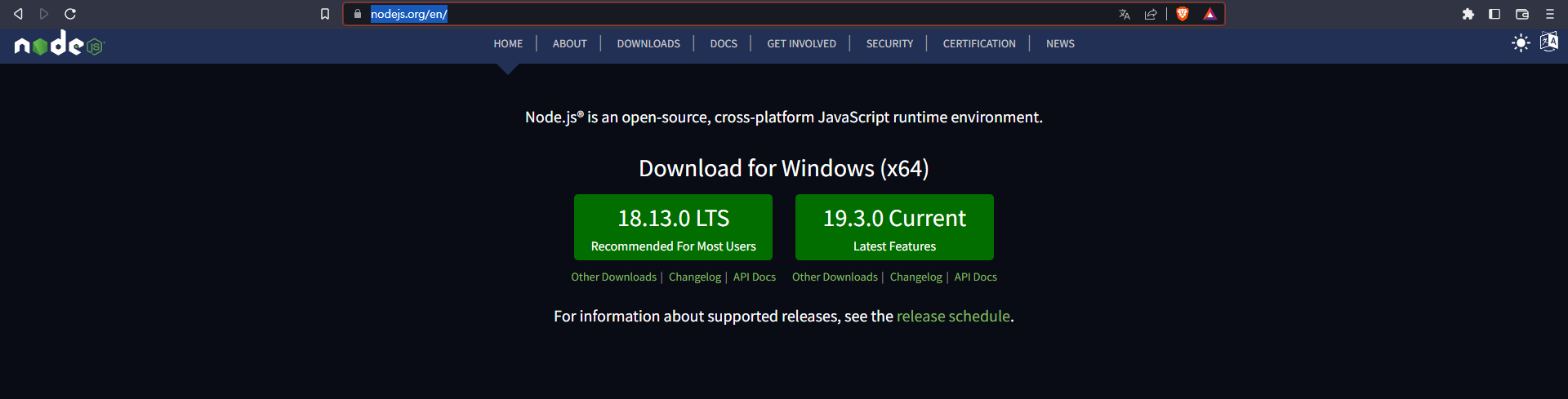Click the browser forward arrow

pos(44,14)
